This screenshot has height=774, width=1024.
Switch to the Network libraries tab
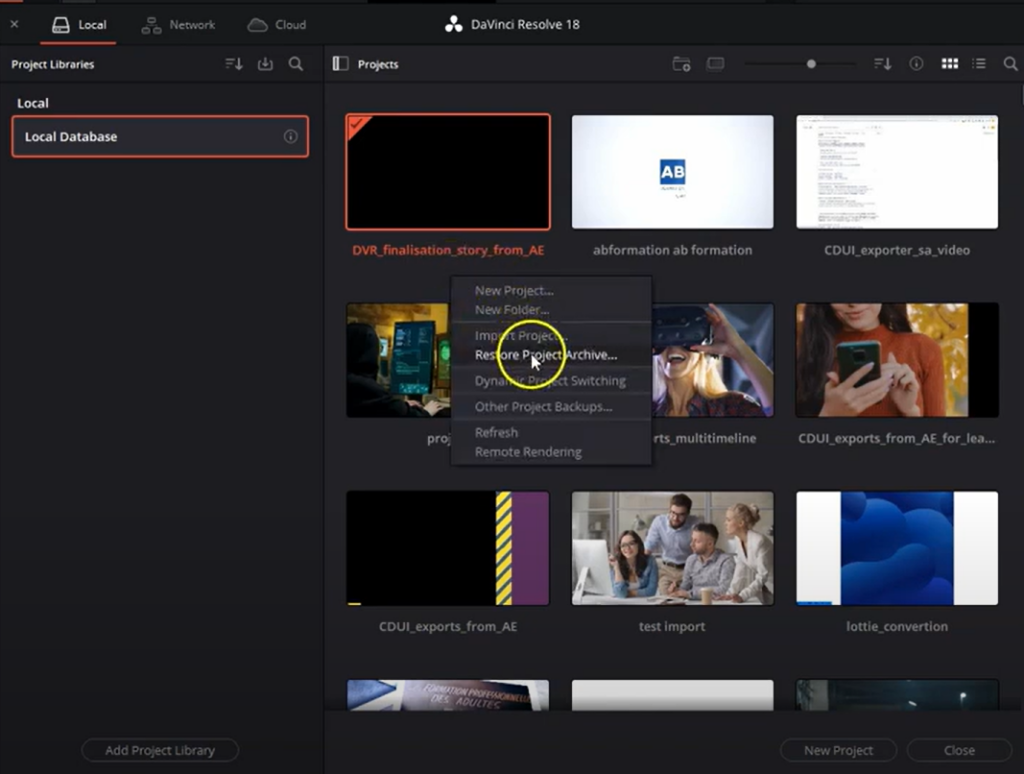click(178, 24)
